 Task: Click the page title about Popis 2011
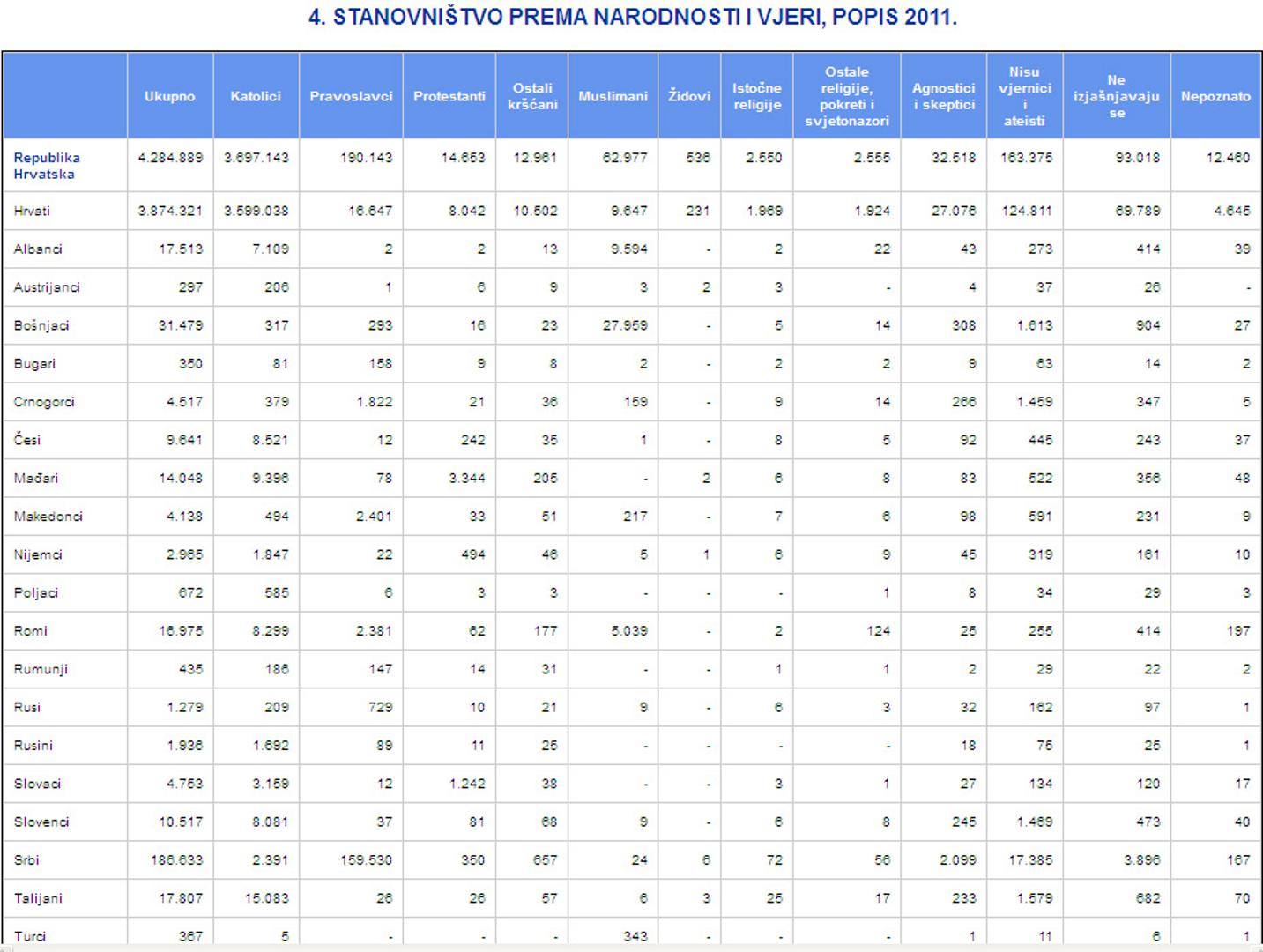pyautogui.click(x=632, y=17)
